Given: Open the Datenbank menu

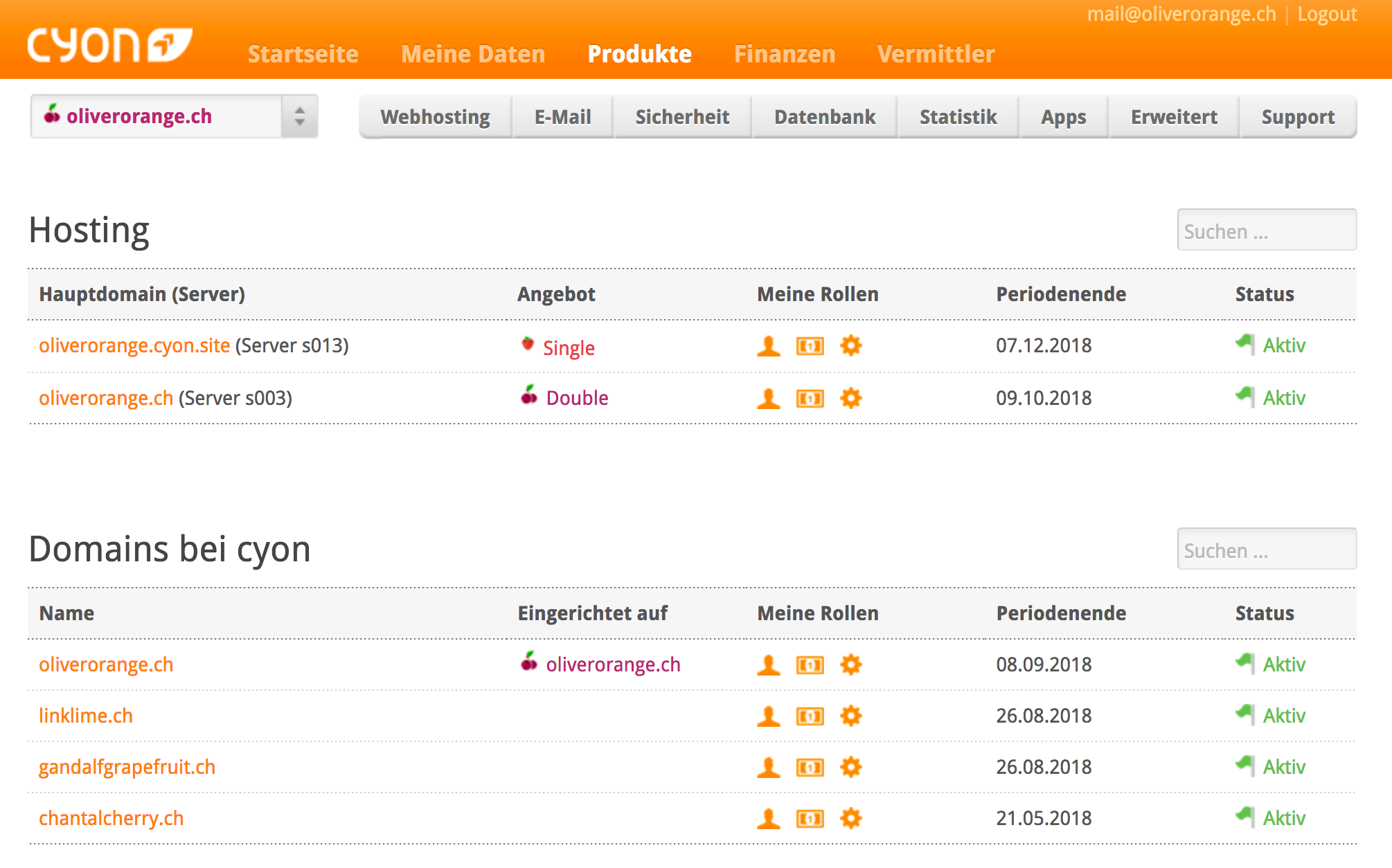Looking at the screenshot, I should 824,117.
